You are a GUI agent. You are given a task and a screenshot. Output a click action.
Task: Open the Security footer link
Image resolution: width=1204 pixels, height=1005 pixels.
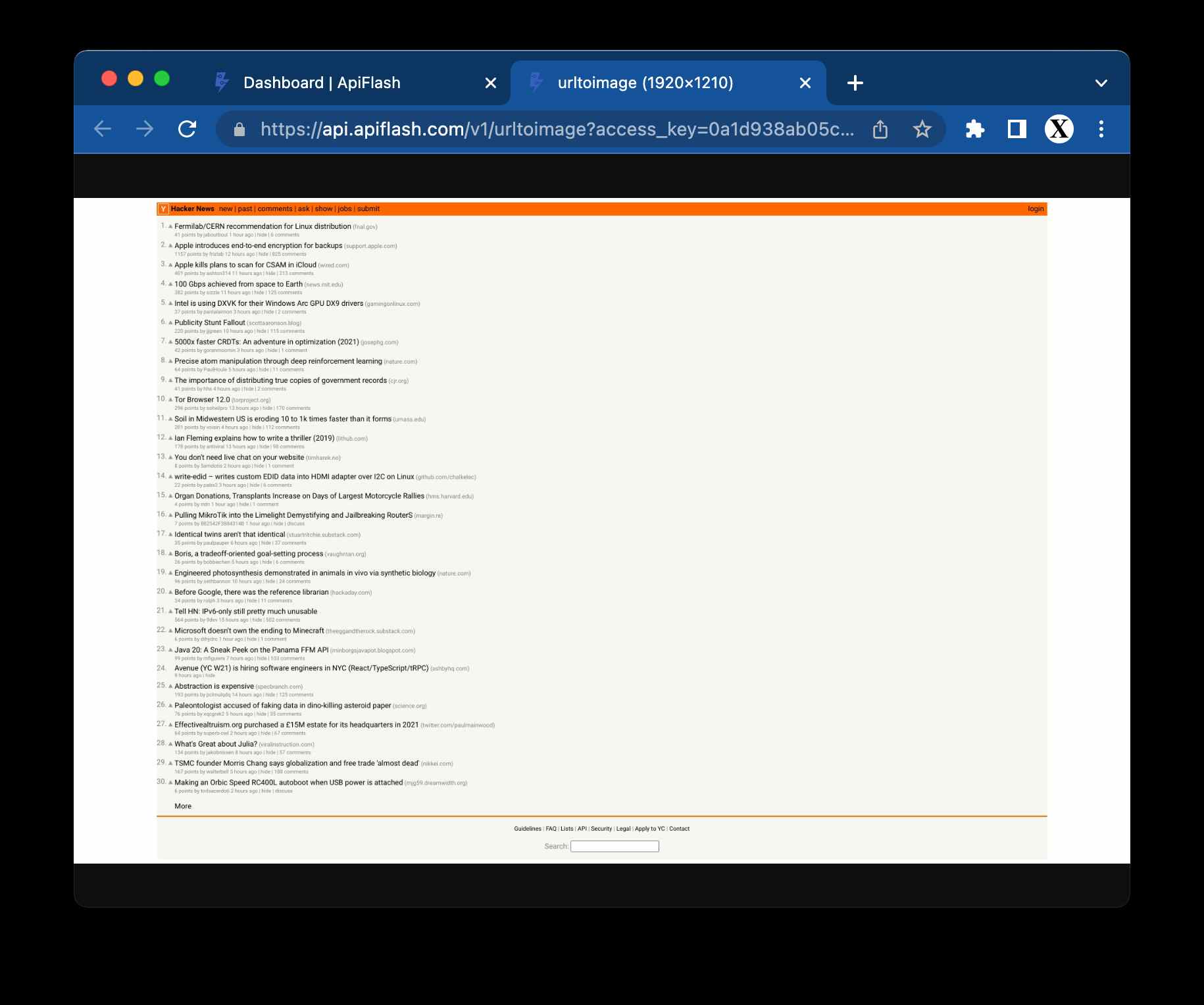(x=601, y=829)
